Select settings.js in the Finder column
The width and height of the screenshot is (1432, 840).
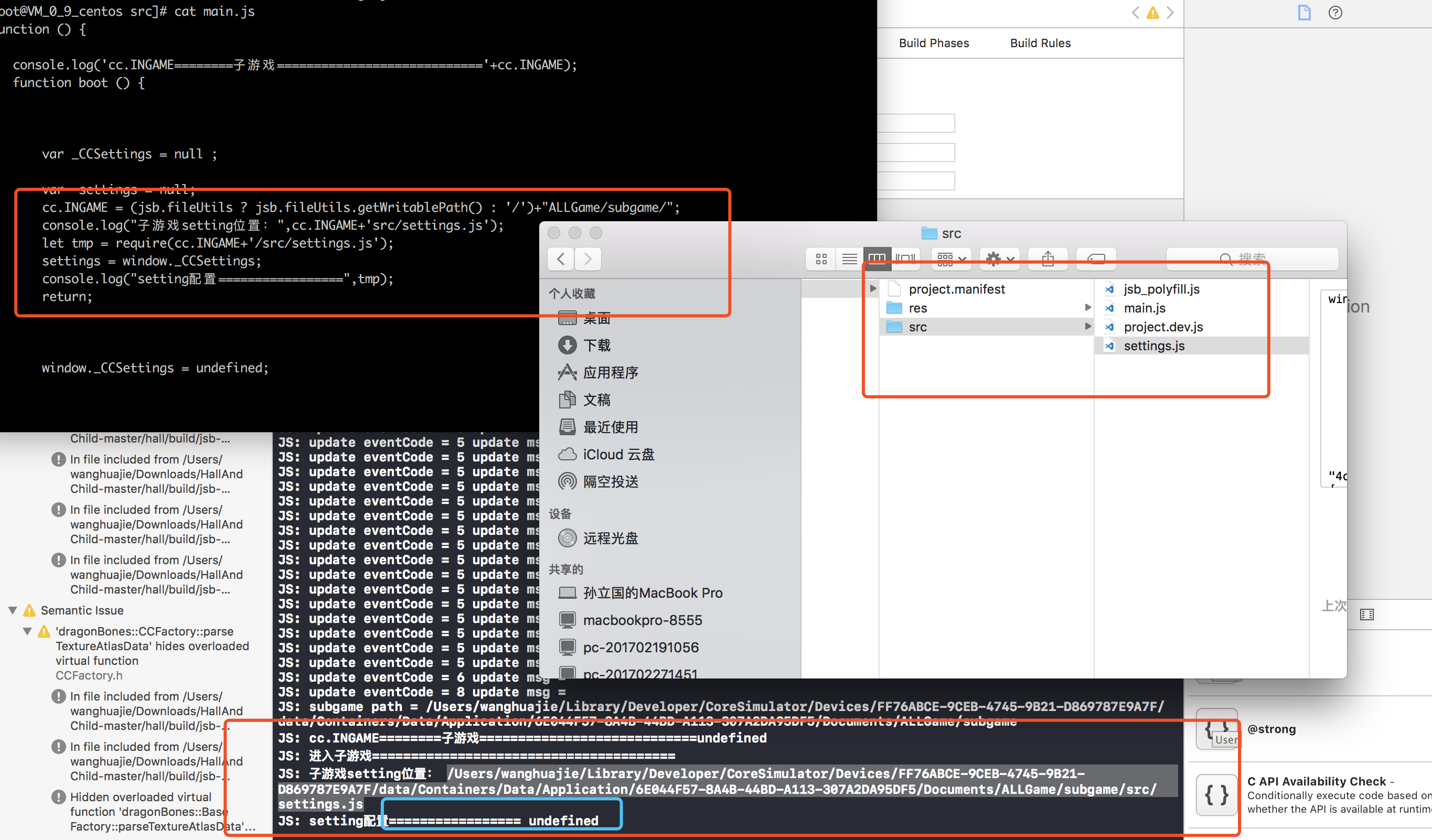1153,346
